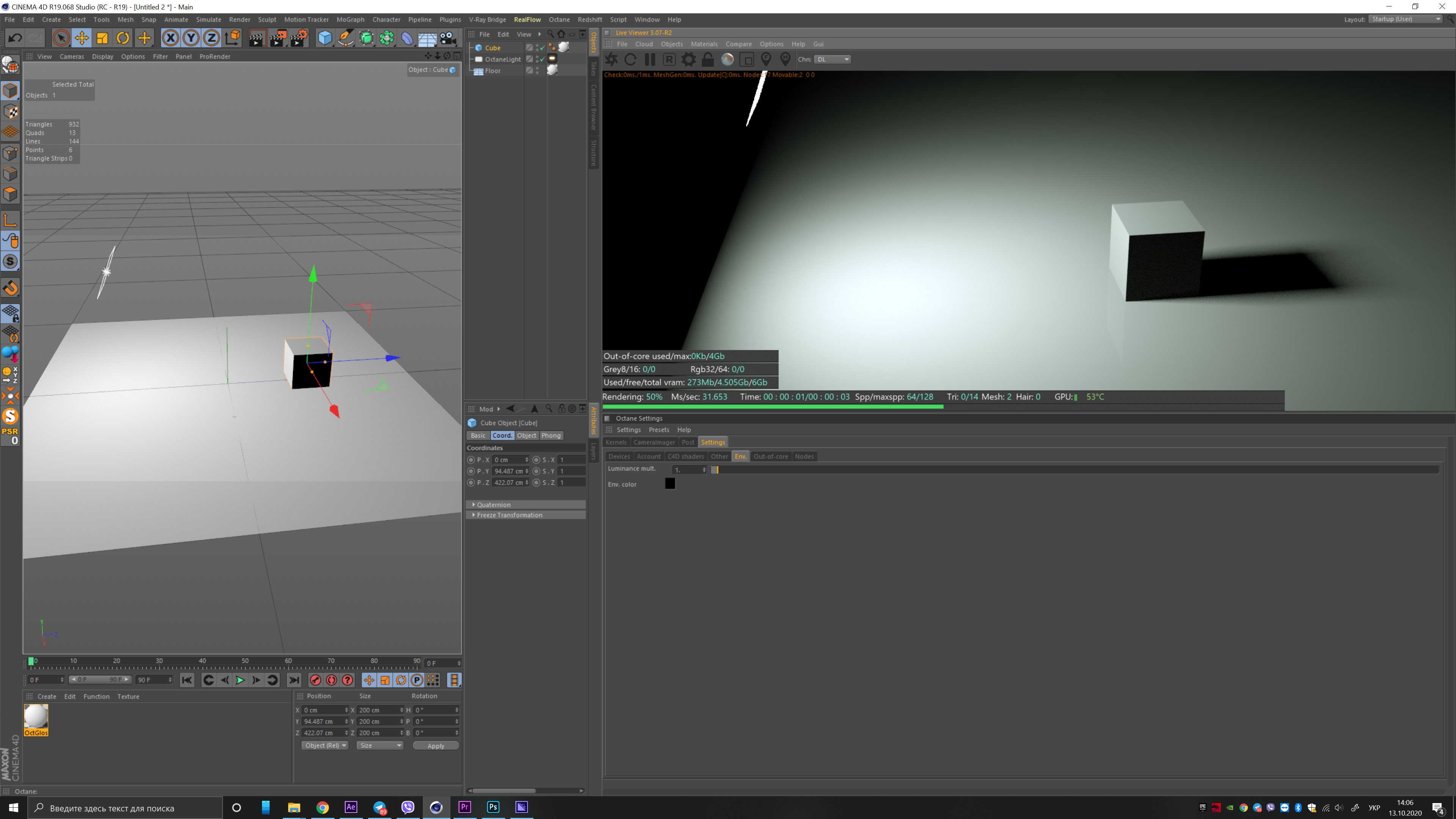Click the Undo arrow icon
The width and height of the screenshot is (1456, 819).
point(15,38)
